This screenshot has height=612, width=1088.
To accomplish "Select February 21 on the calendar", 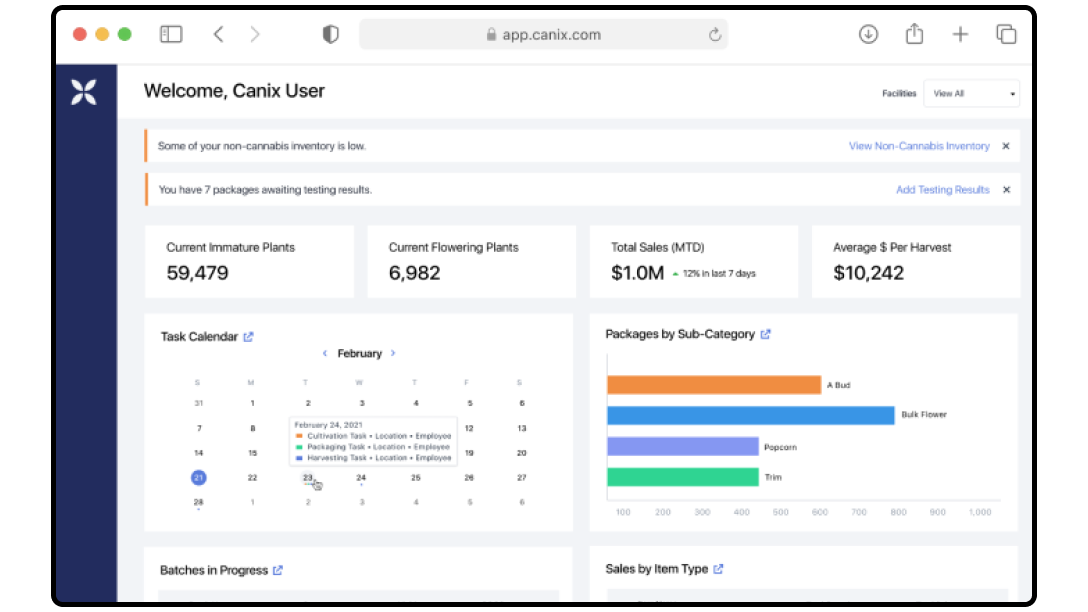I will 198,477.
